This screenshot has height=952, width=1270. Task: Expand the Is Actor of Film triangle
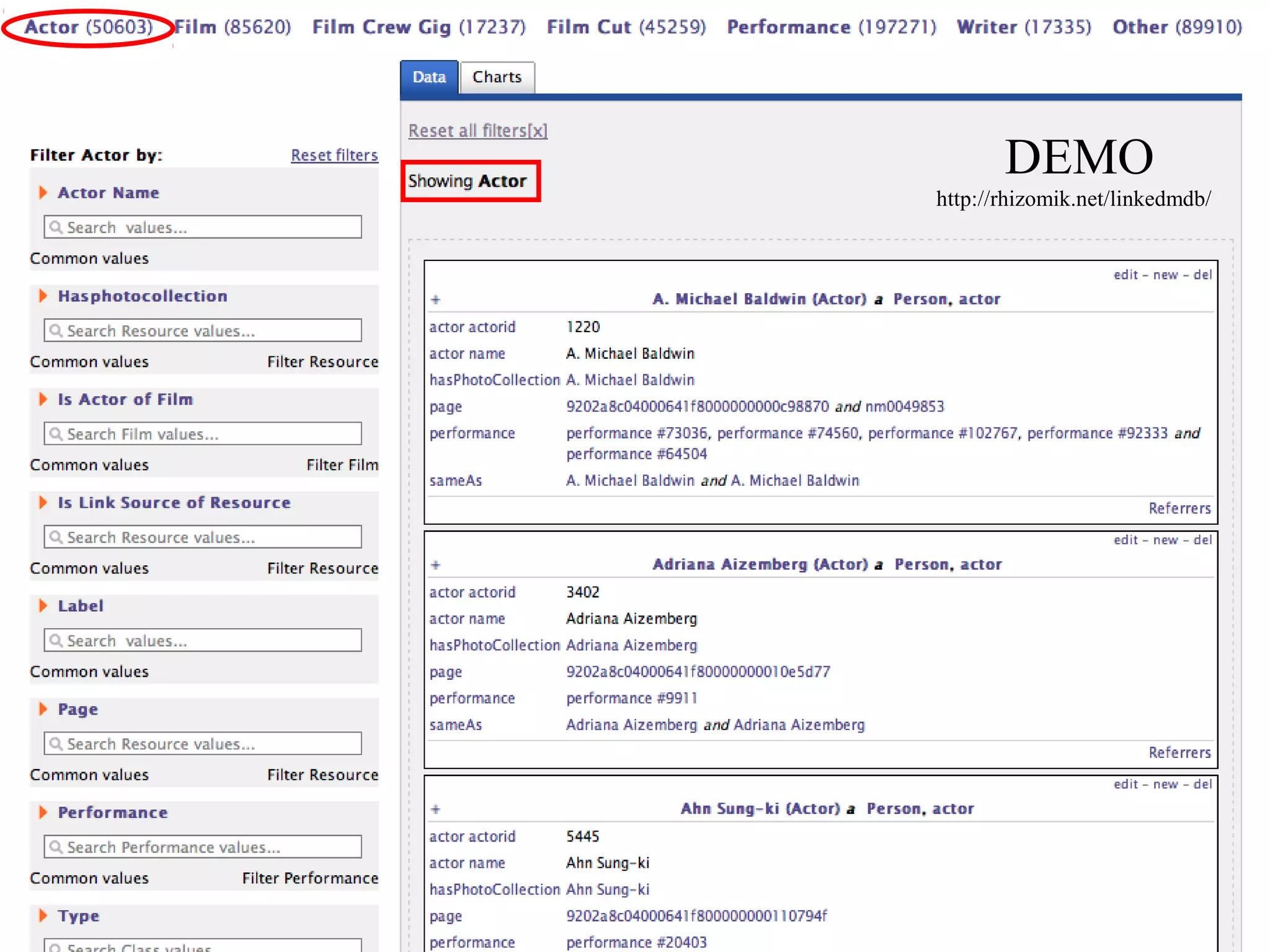(43, 399)
